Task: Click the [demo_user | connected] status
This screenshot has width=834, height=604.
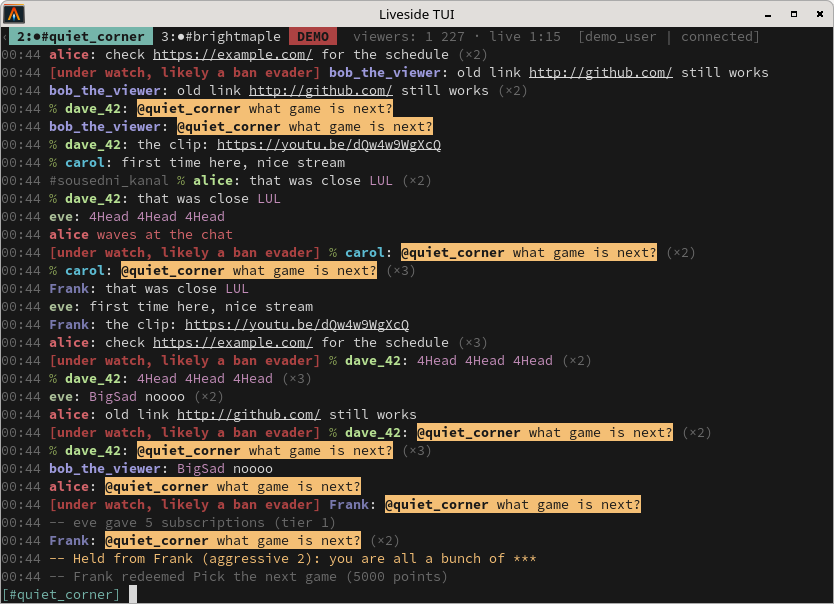Action: pos(669,37)
